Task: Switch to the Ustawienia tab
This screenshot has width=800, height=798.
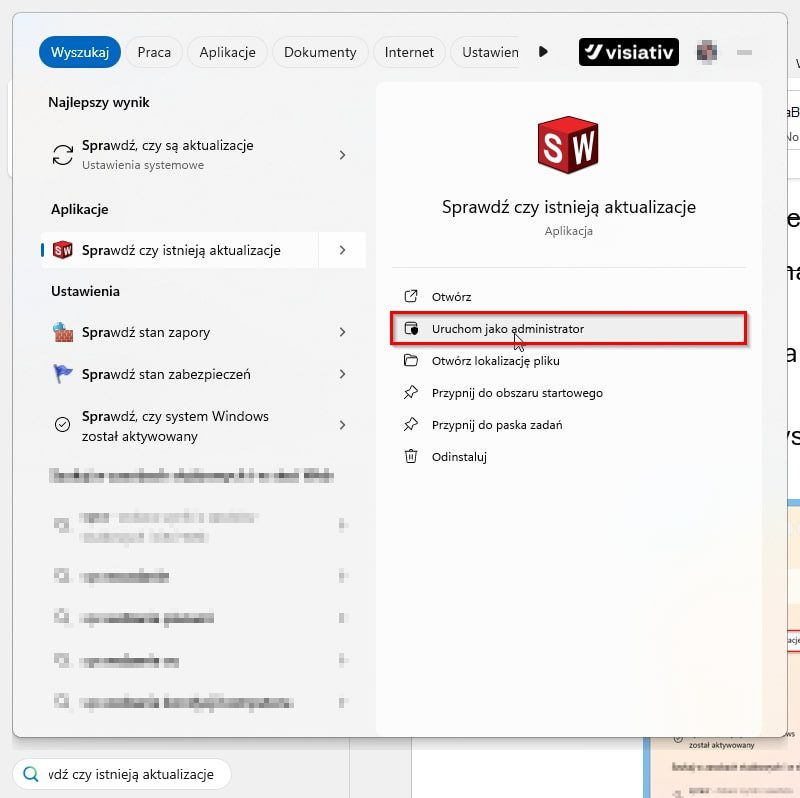Action: click(x=487, y=52)
